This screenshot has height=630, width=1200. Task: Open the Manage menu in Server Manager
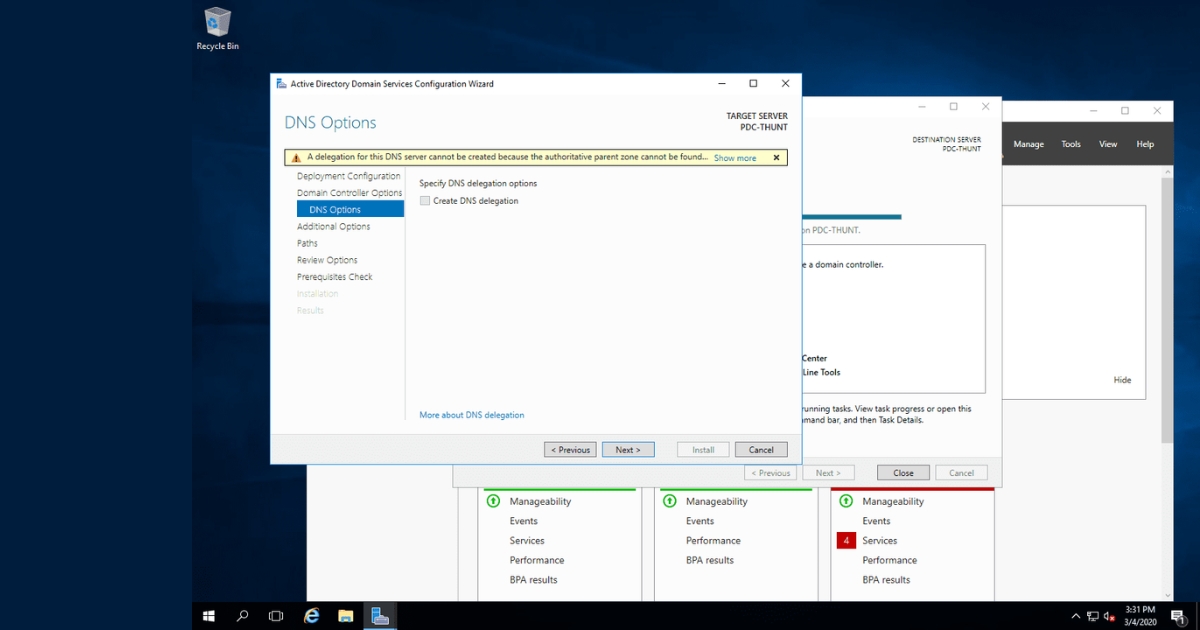click(x=1028, y=143)
